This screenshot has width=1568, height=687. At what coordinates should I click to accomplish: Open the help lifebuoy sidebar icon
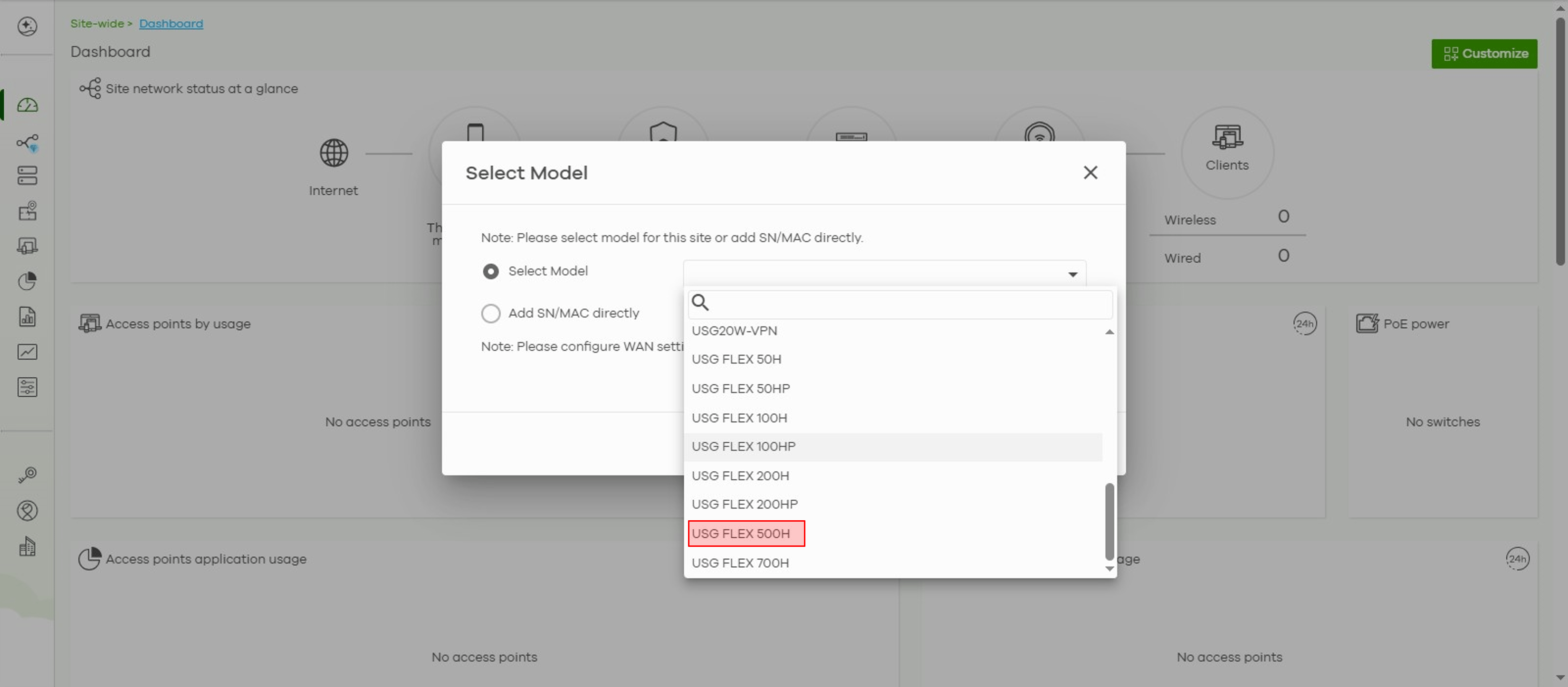28,510
